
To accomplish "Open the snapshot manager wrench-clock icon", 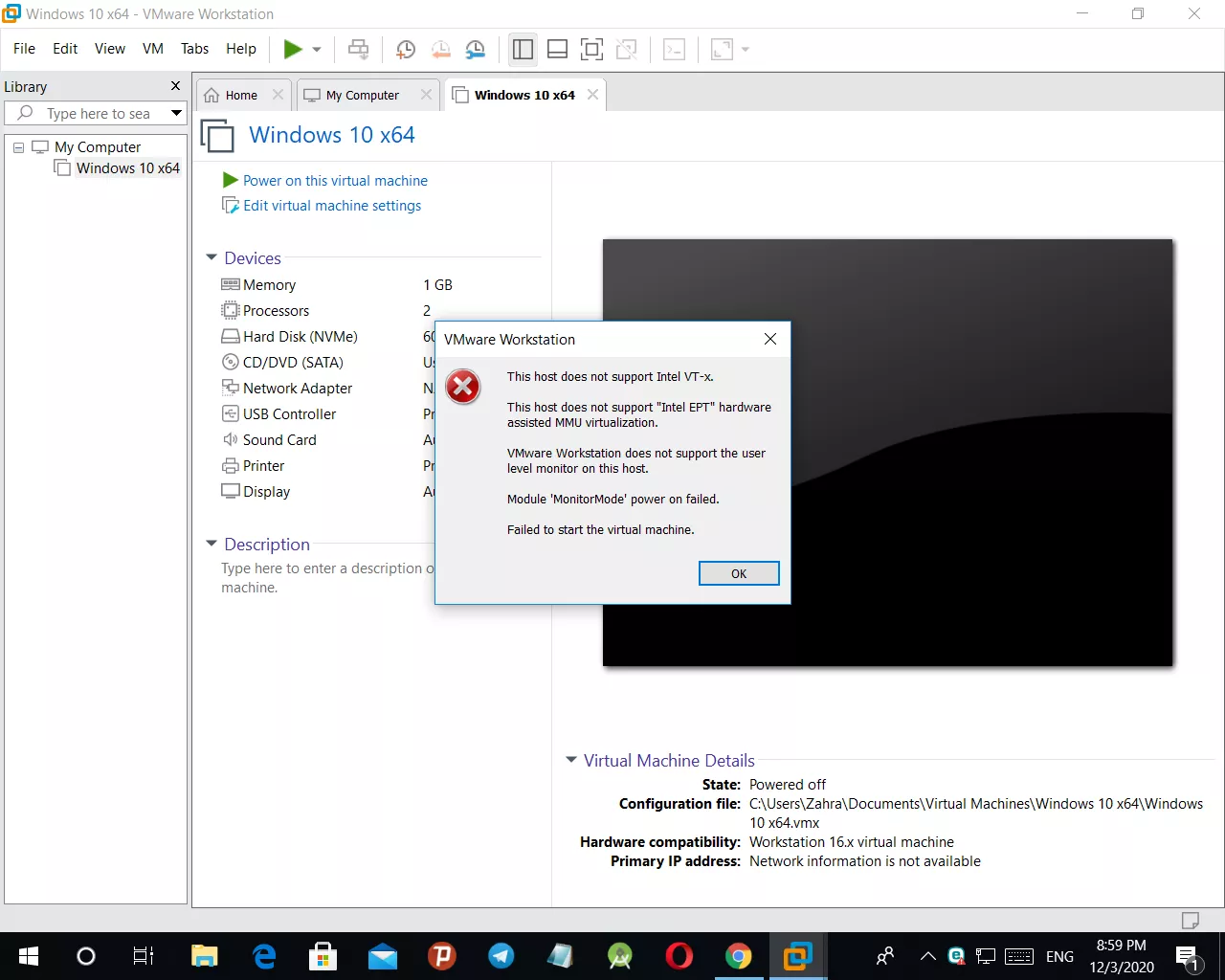I will [476, 50].
